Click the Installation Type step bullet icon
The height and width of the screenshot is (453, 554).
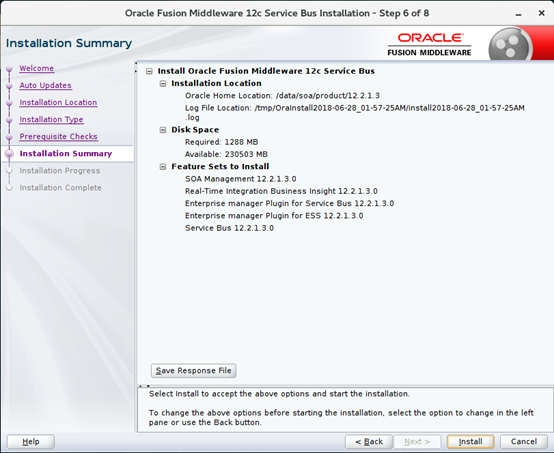pyautogui.click(x=10, y=120)
